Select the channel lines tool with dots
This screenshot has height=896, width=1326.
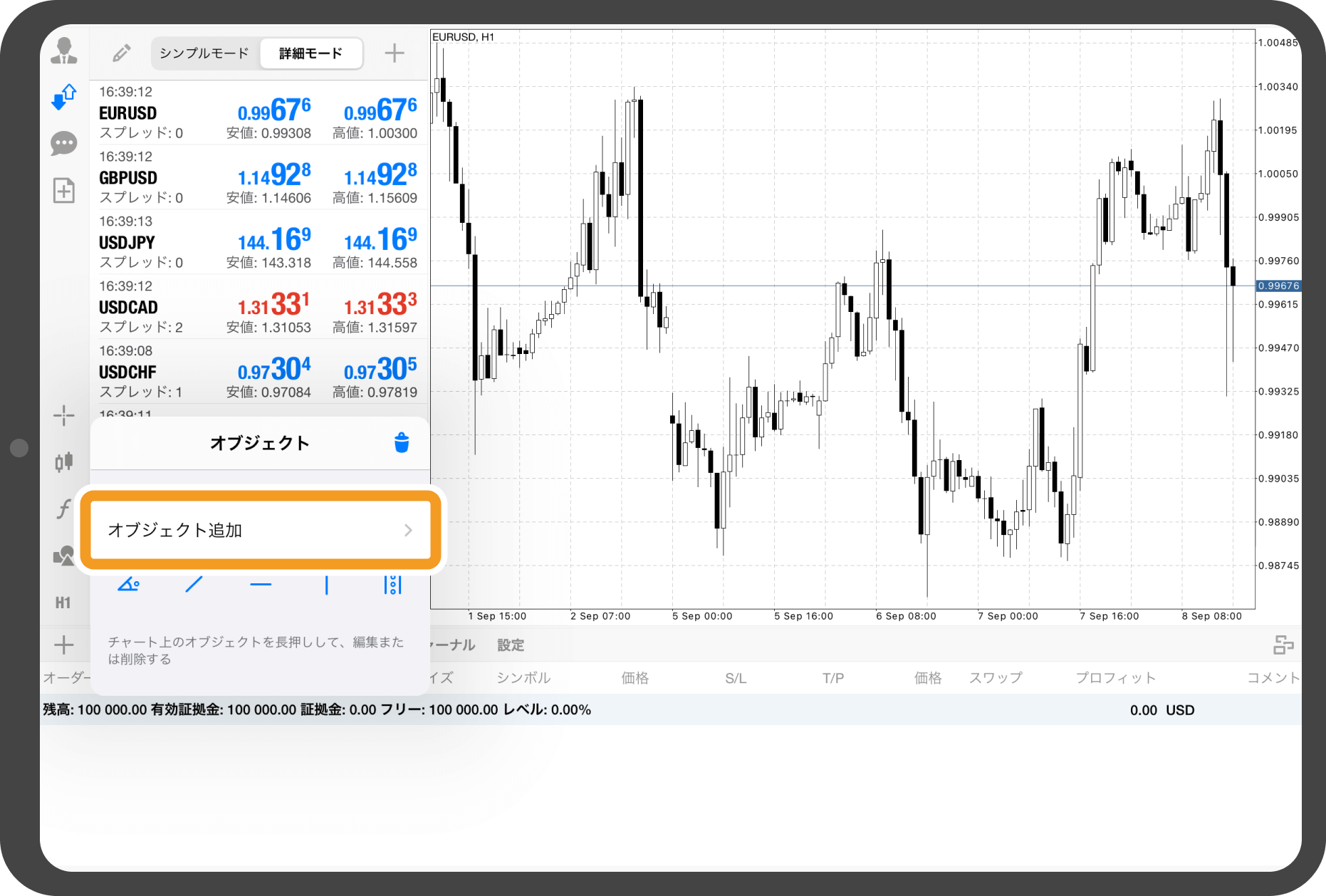(x=392, y=585)
